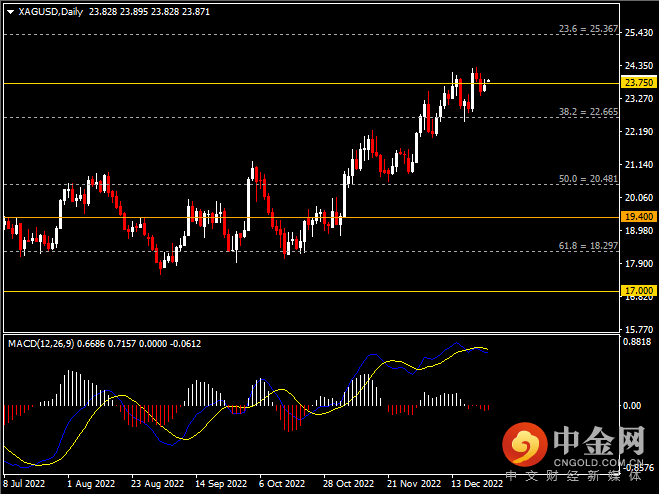Click the 0.8818 MACD scale value

(637, 342)
